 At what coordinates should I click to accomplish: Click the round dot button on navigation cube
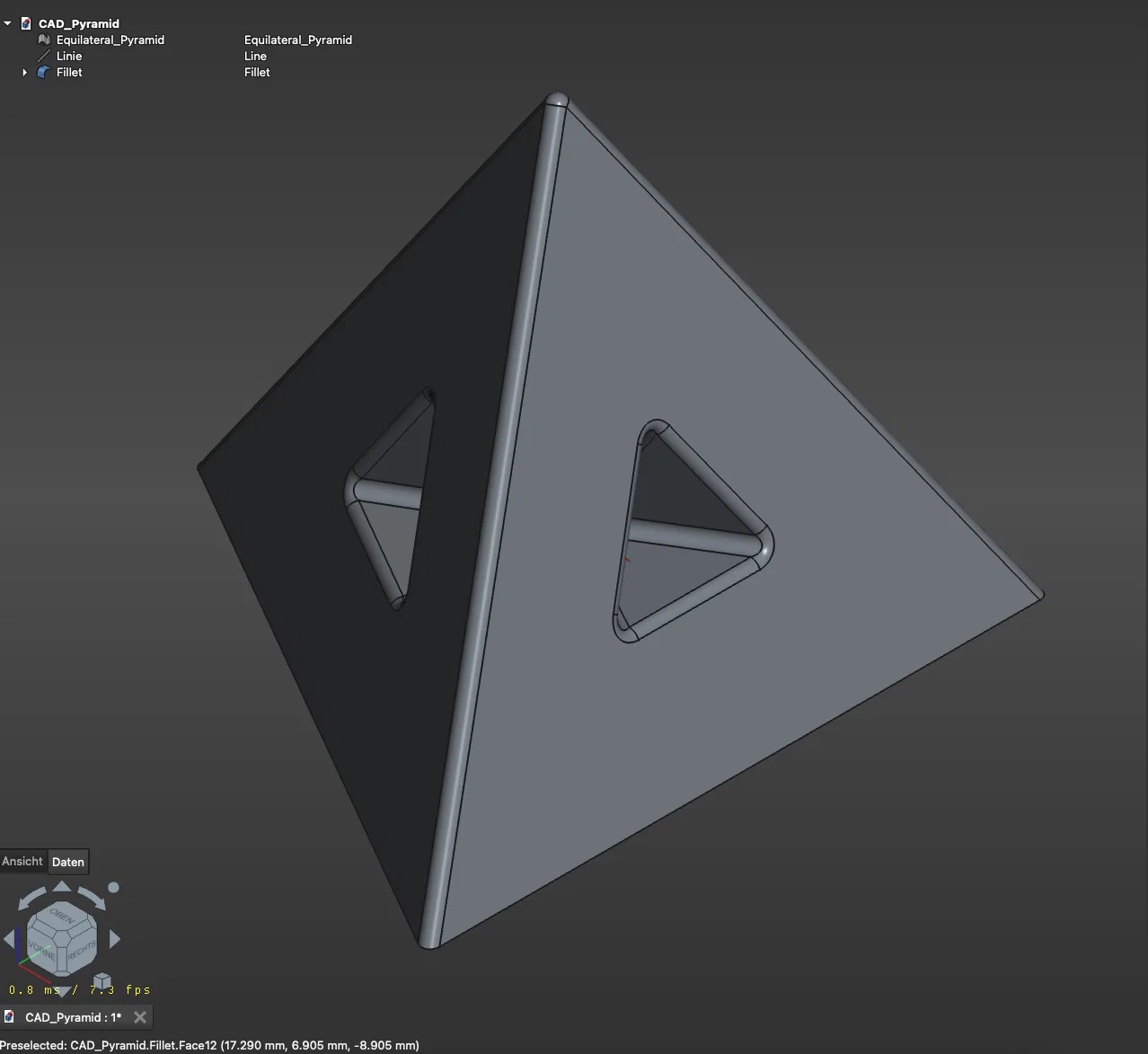tap(113, 888)
